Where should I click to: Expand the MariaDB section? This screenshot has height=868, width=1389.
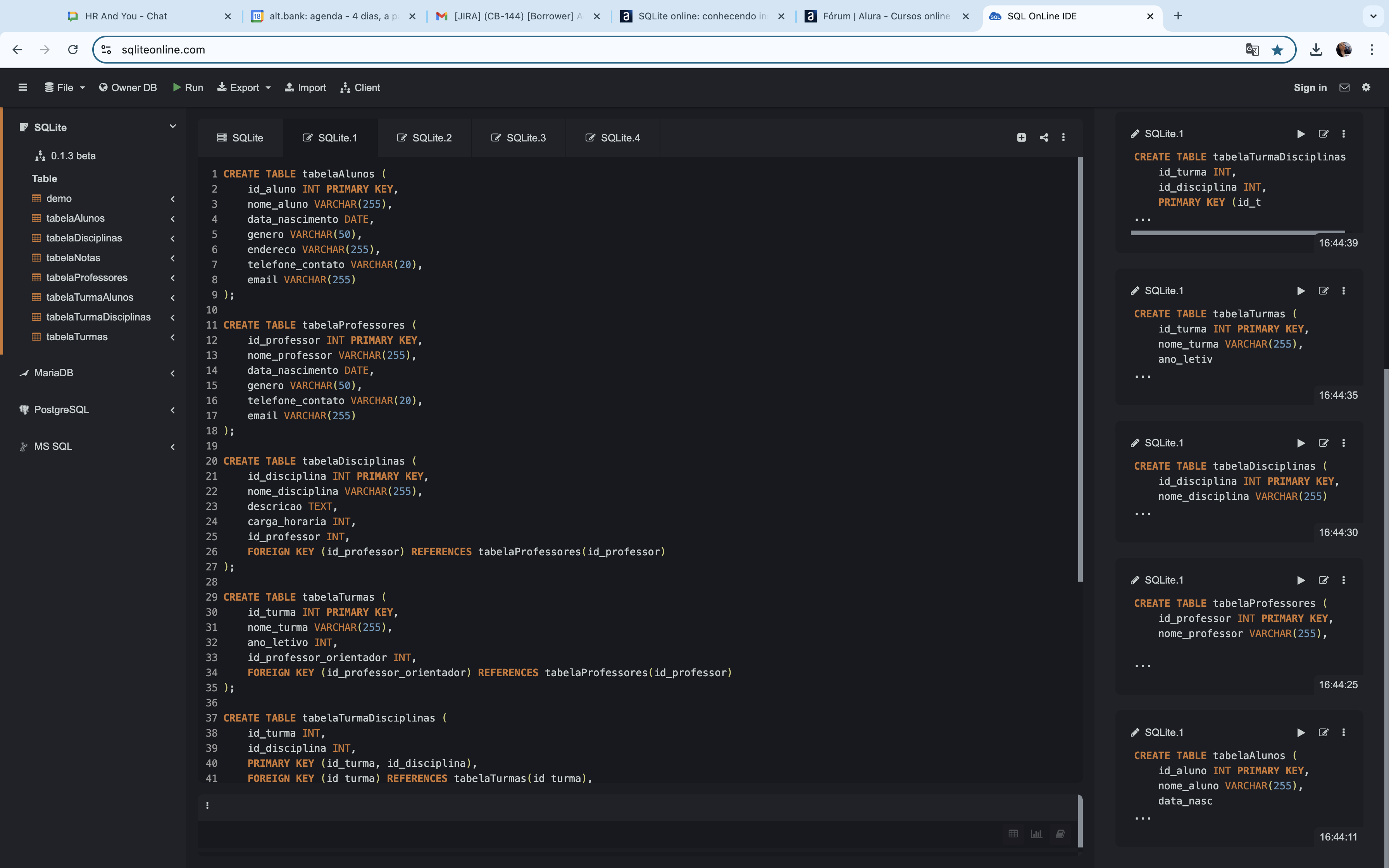[173, 373]
